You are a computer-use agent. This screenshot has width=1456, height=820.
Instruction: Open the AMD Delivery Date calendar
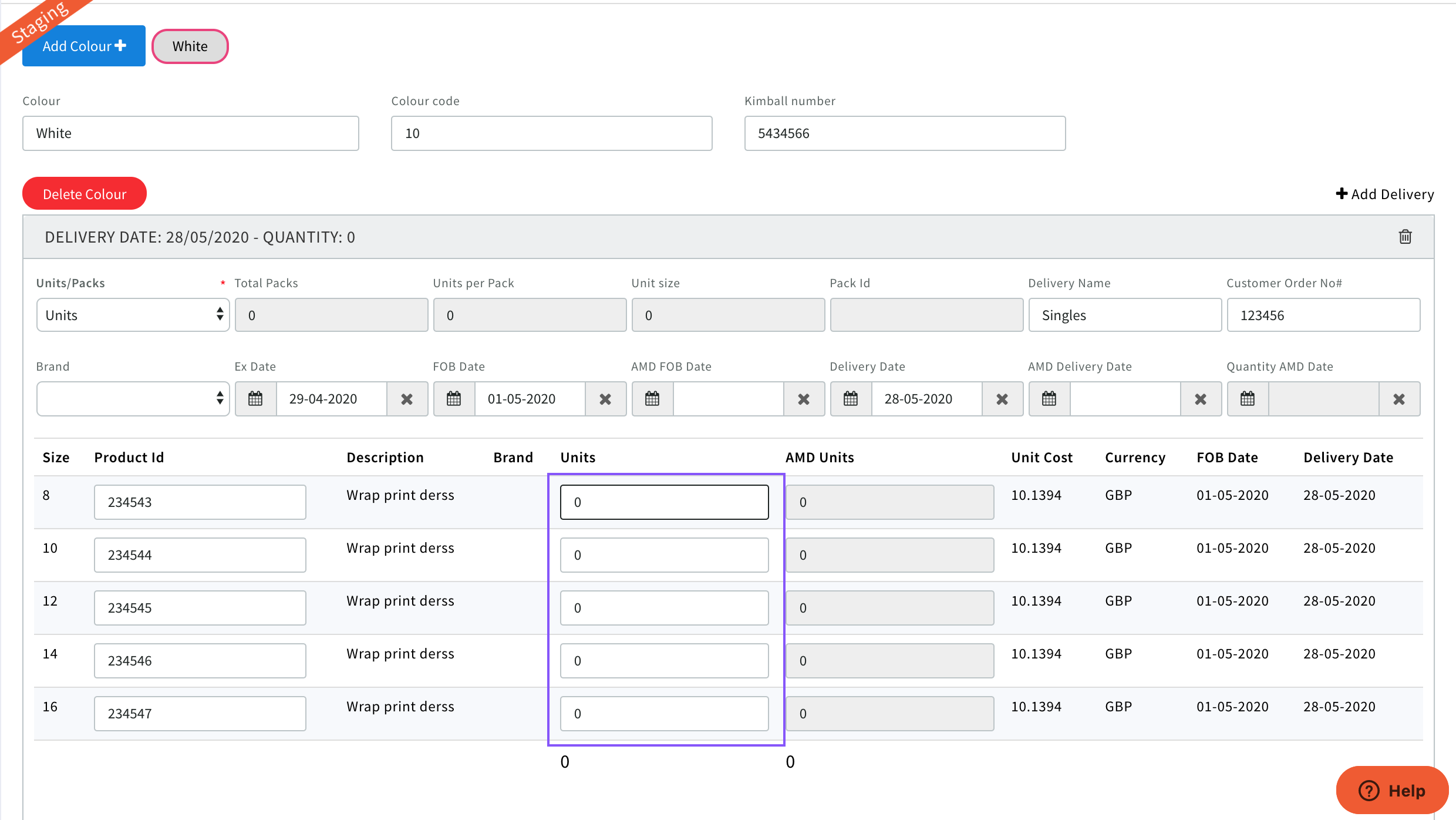coord(1049,399)
